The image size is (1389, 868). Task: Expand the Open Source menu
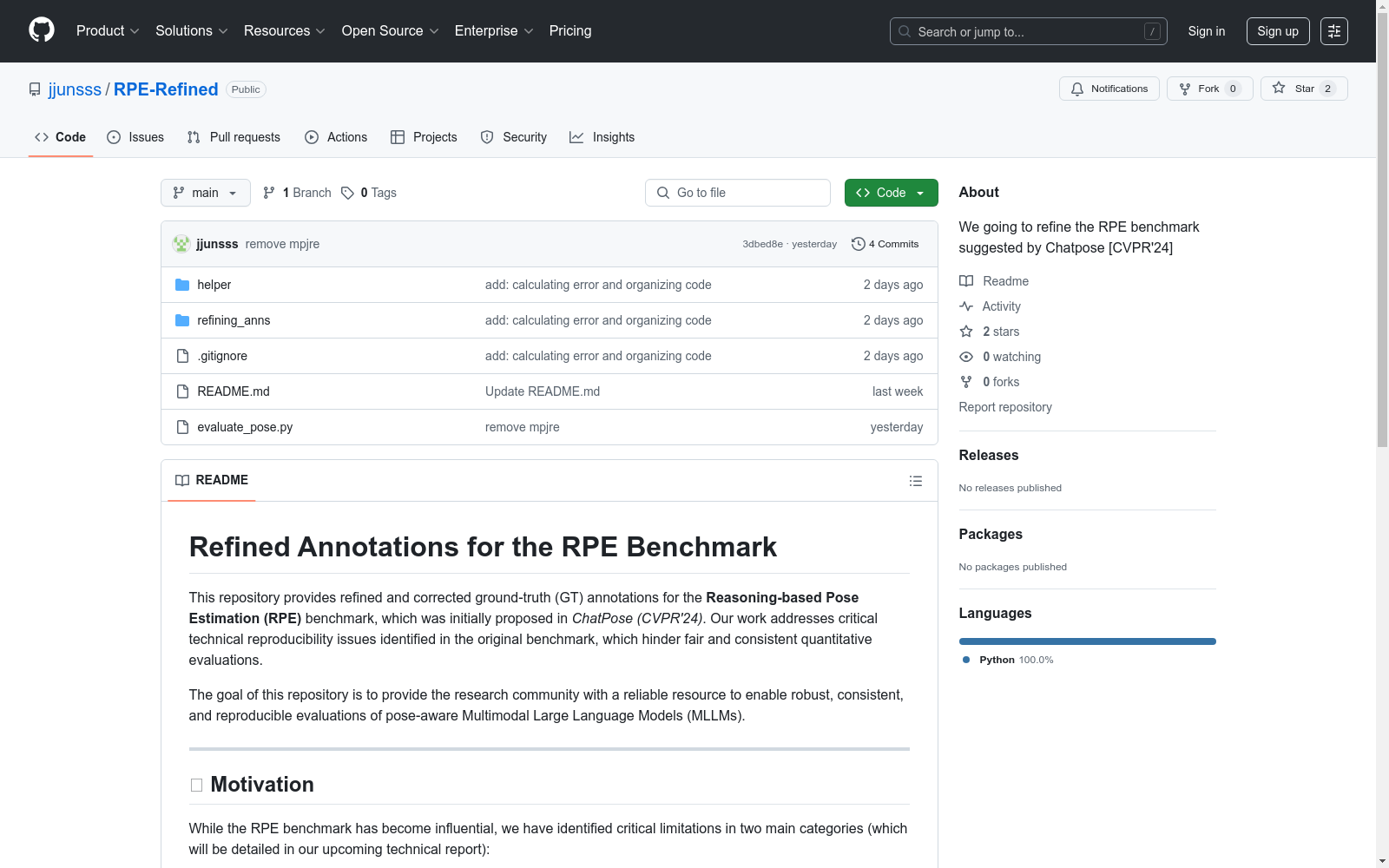pyautogui.click(x=391, y=31)
